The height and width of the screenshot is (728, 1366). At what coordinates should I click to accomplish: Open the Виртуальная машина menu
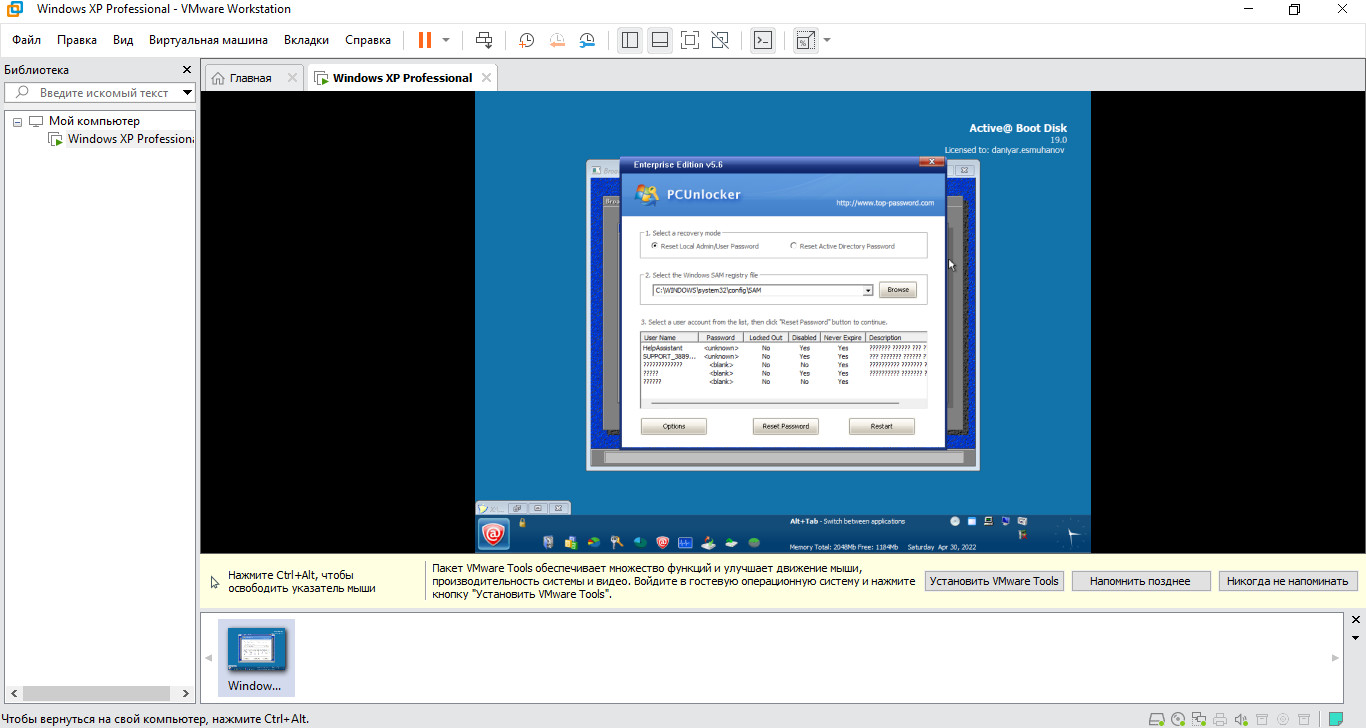tap(208, 40)
